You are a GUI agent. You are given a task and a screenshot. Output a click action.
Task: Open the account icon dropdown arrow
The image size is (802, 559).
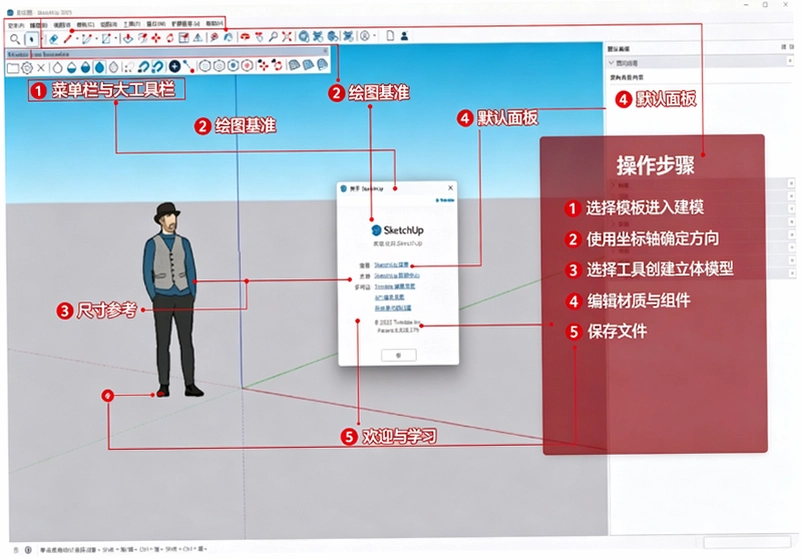pos(375,36)
